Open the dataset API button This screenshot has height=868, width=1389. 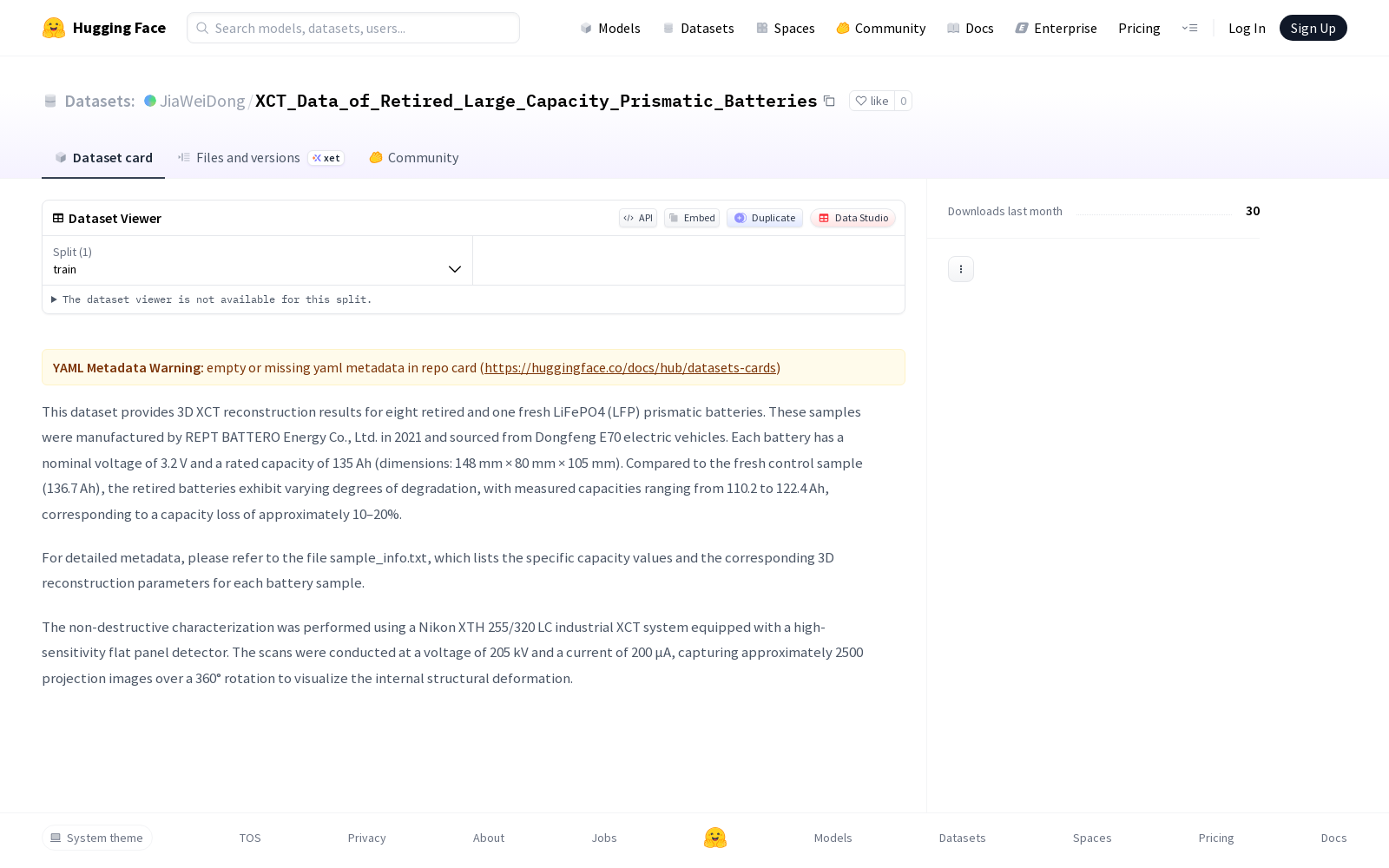pyautogui.click(x=638, y=218)
